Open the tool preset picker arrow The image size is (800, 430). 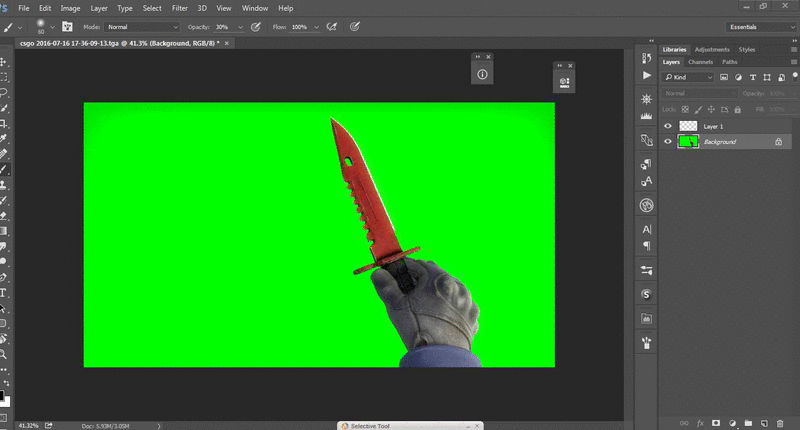point(20,27)
